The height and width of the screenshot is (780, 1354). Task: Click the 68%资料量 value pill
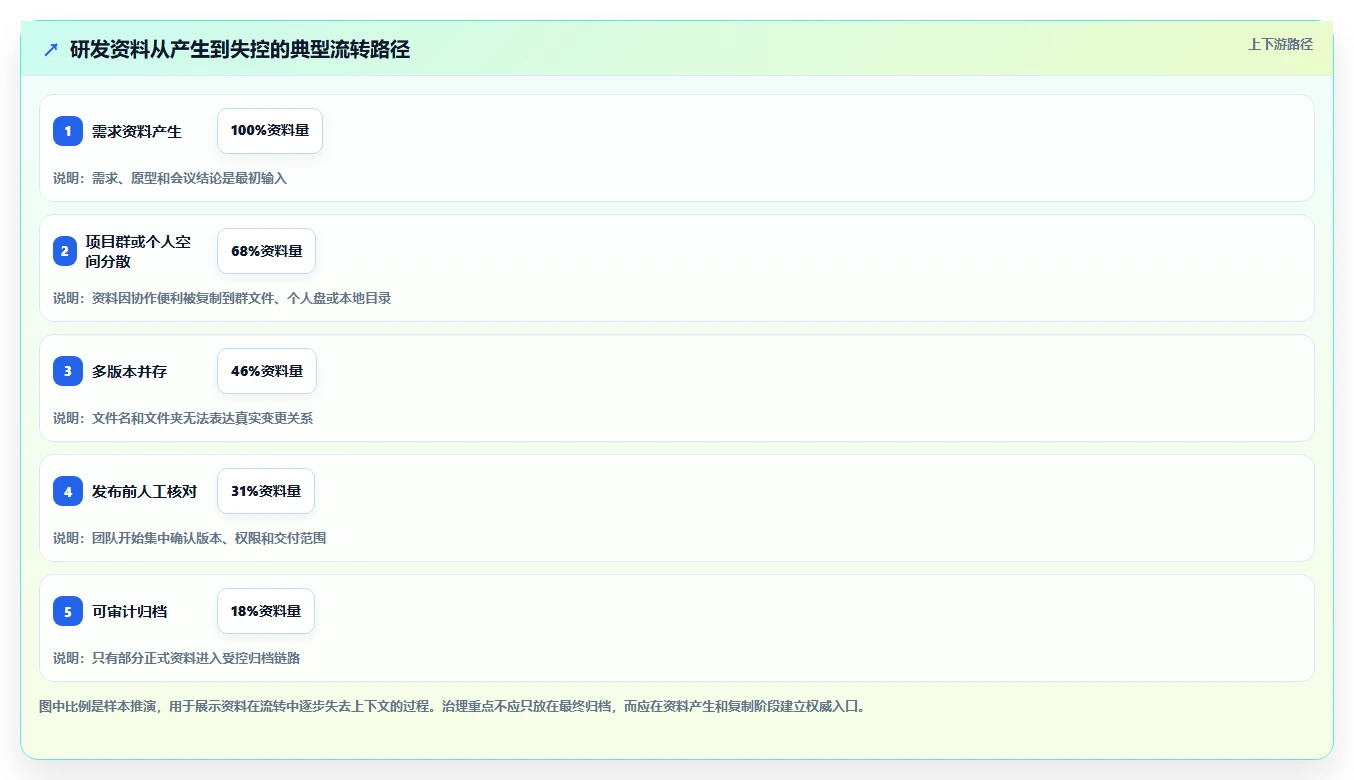tap(266, 251)
